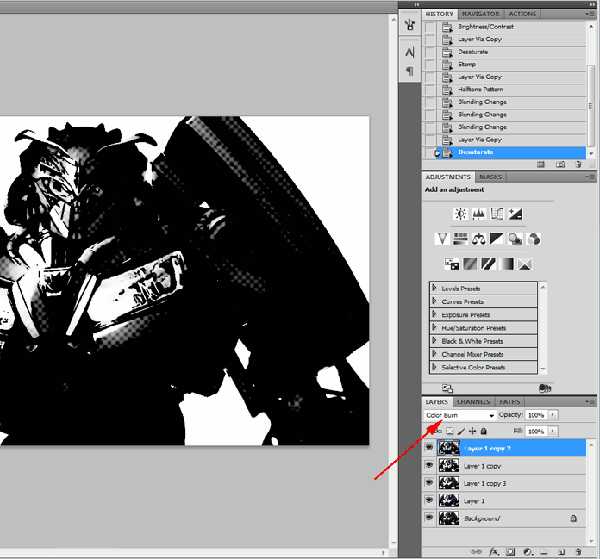
Task: Hide the Layer 1 layer
Action: pos(429,500)
